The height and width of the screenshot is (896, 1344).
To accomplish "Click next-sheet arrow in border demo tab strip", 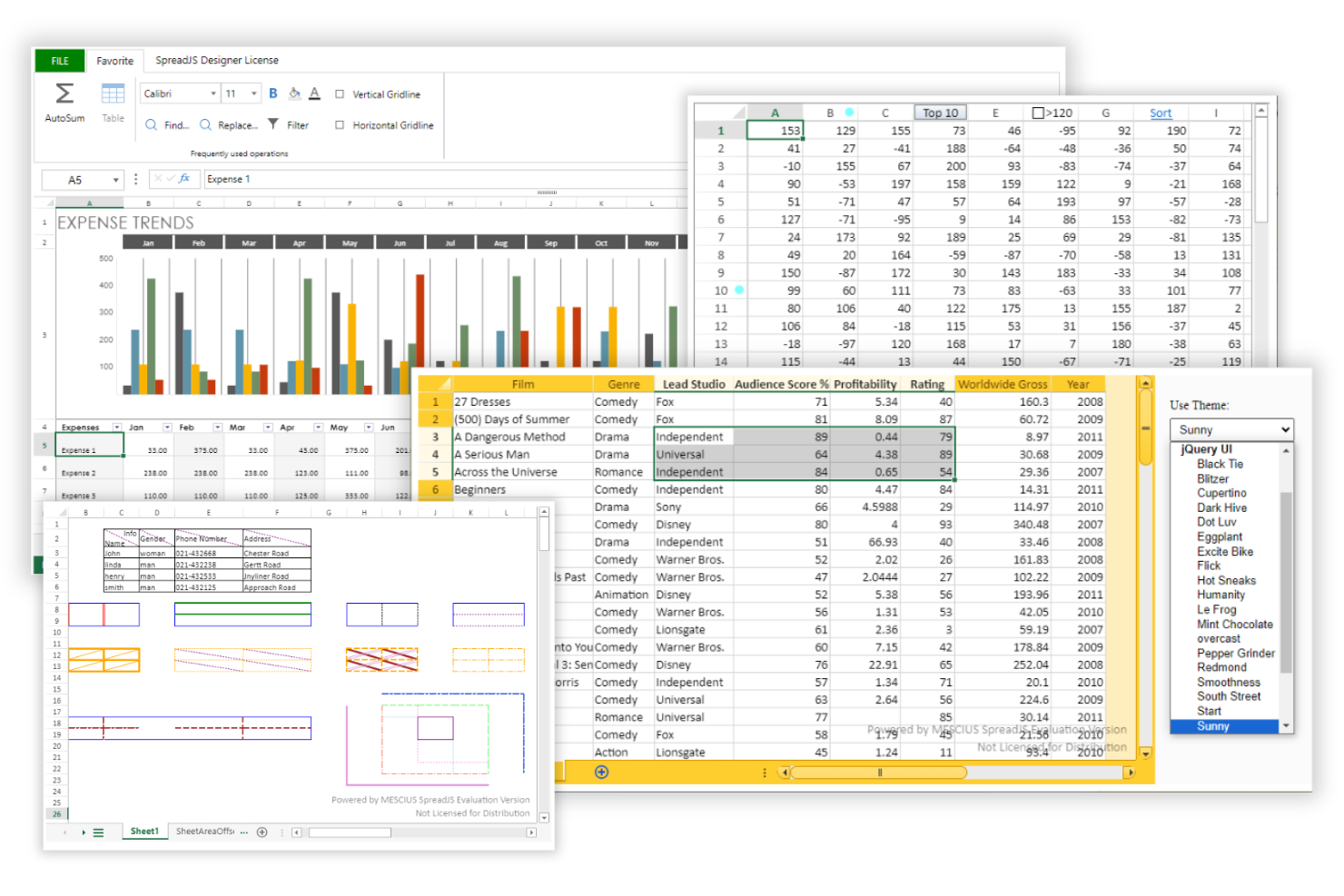I will tap(84, 832).
